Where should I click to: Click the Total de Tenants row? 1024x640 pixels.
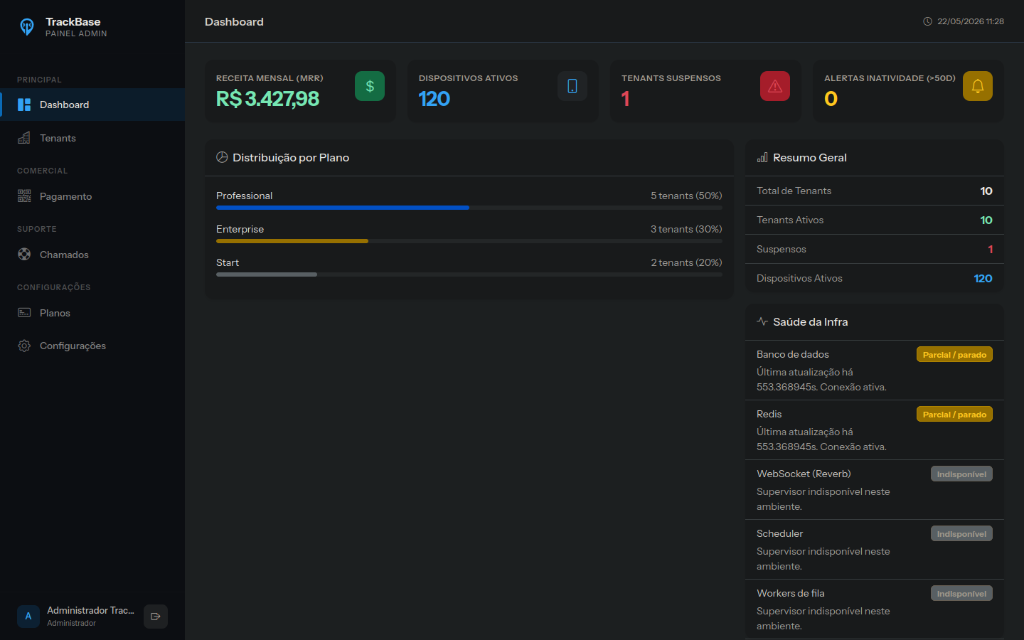point(874,191)
